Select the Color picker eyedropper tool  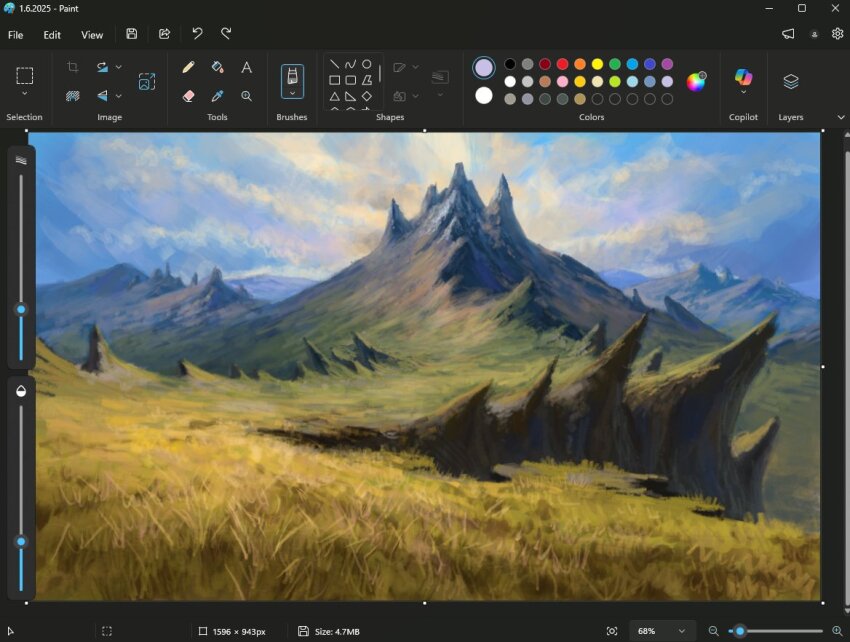click(217, 96)
